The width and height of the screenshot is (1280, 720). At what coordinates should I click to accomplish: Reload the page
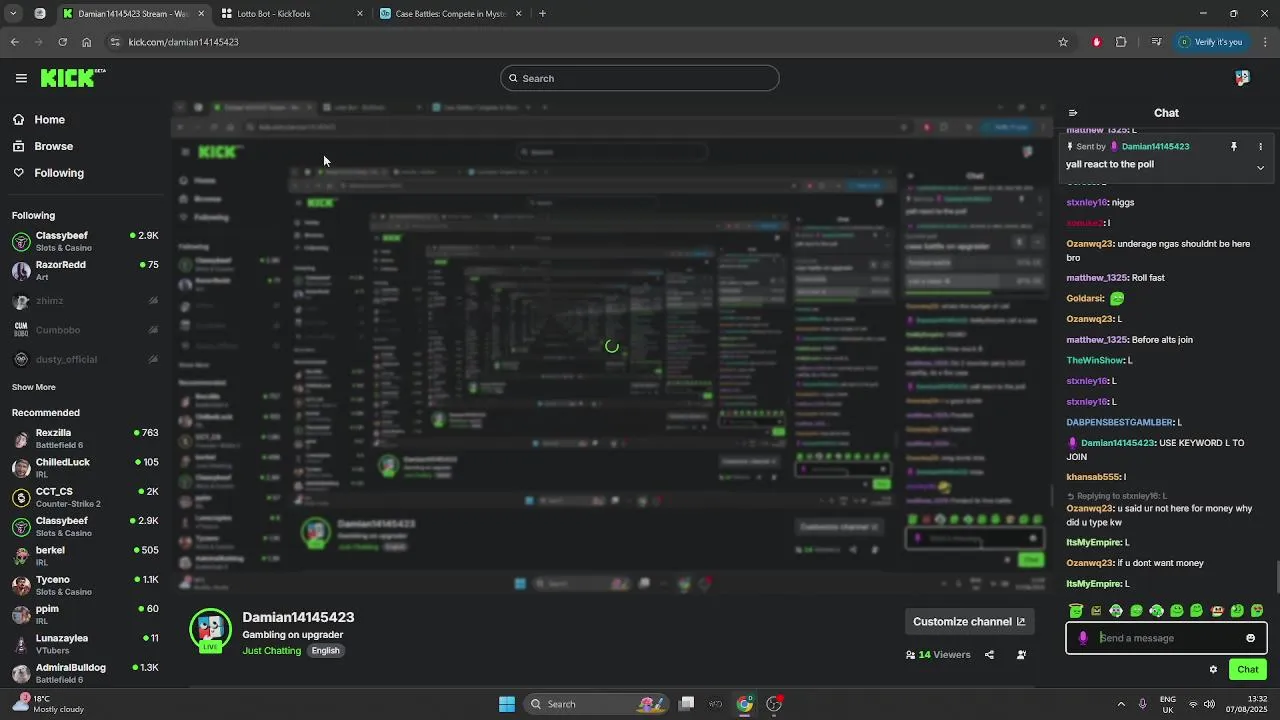(x=62, y=42)
